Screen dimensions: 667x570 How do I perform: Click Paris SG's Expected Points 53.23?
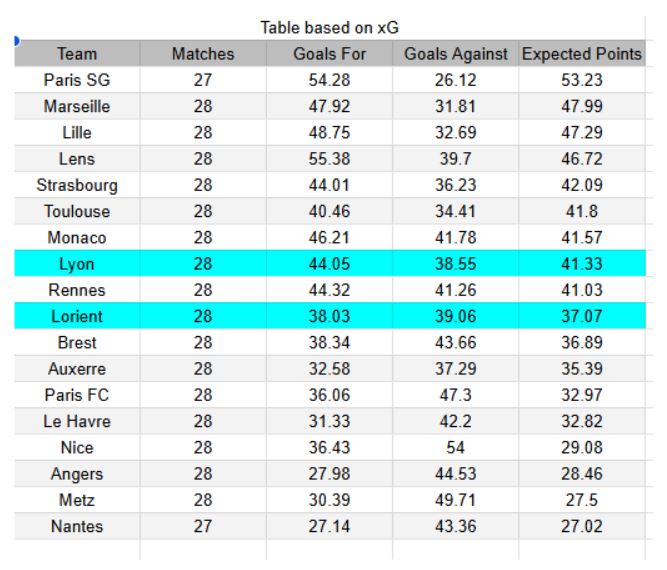[581, 80]
